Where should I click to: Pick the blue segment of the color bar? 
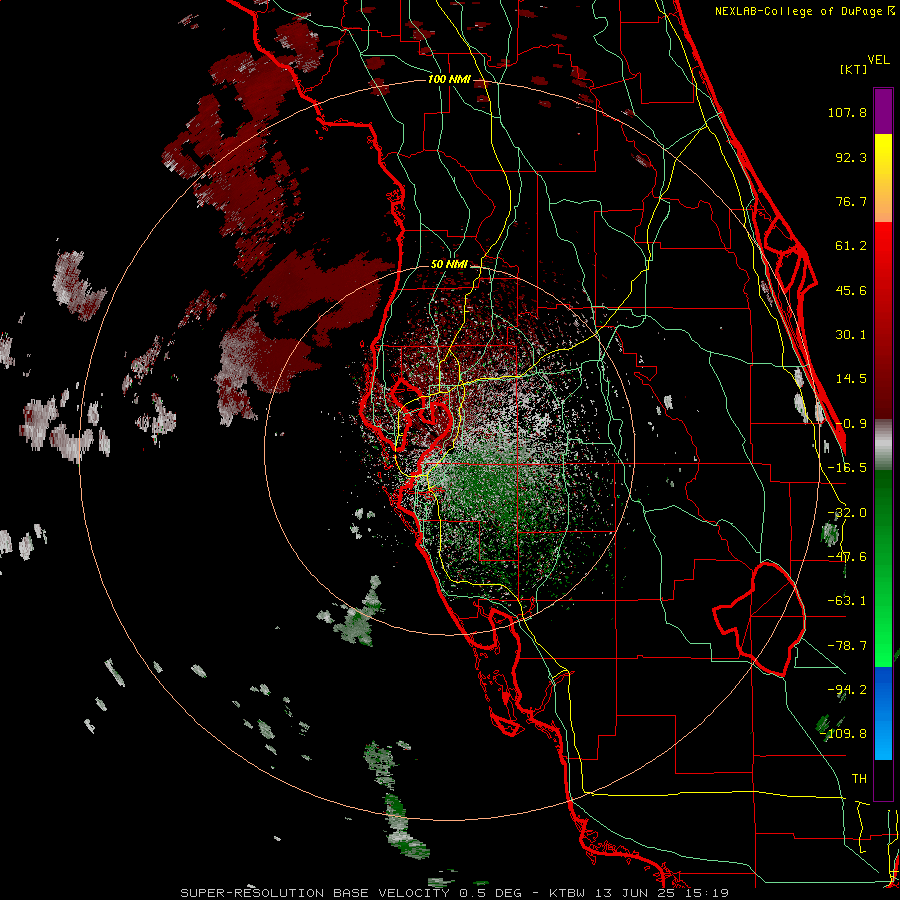coord(883,713)
